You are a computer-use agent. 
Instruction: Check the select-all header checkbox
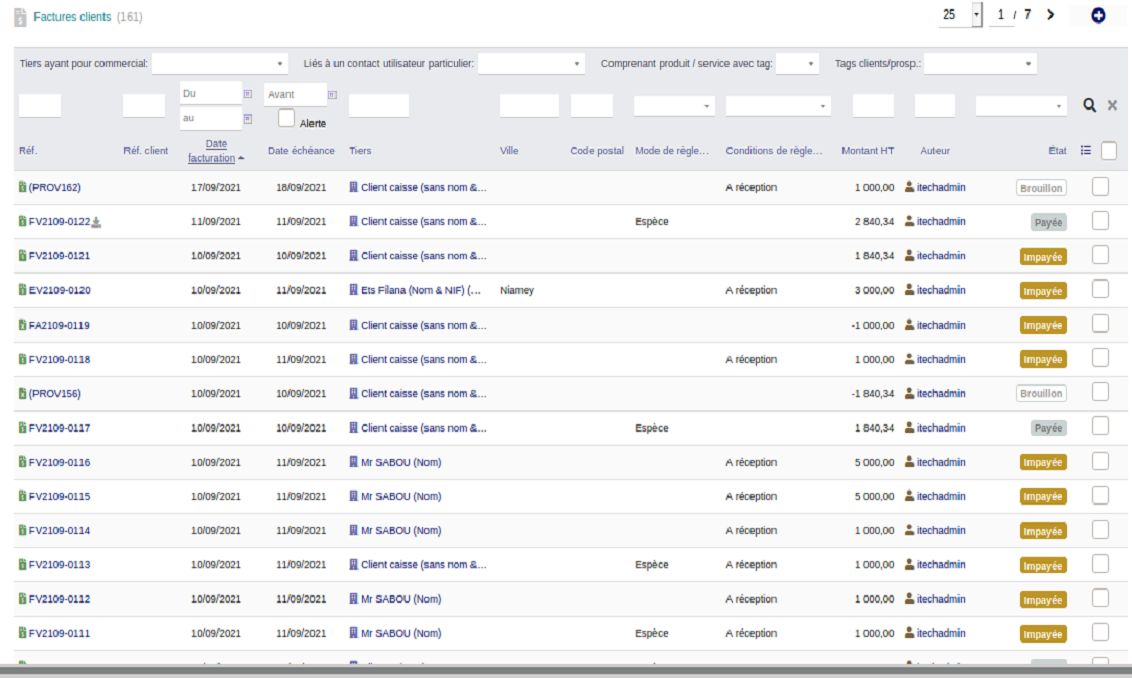pyautogui.click(x=1109, y=150)
